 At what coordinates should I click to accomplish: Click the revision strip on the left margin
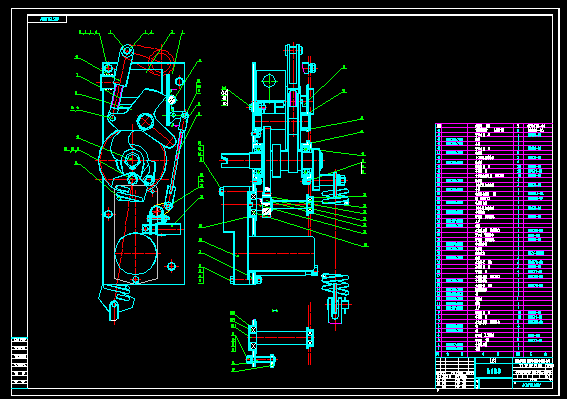tap(20, 362)
